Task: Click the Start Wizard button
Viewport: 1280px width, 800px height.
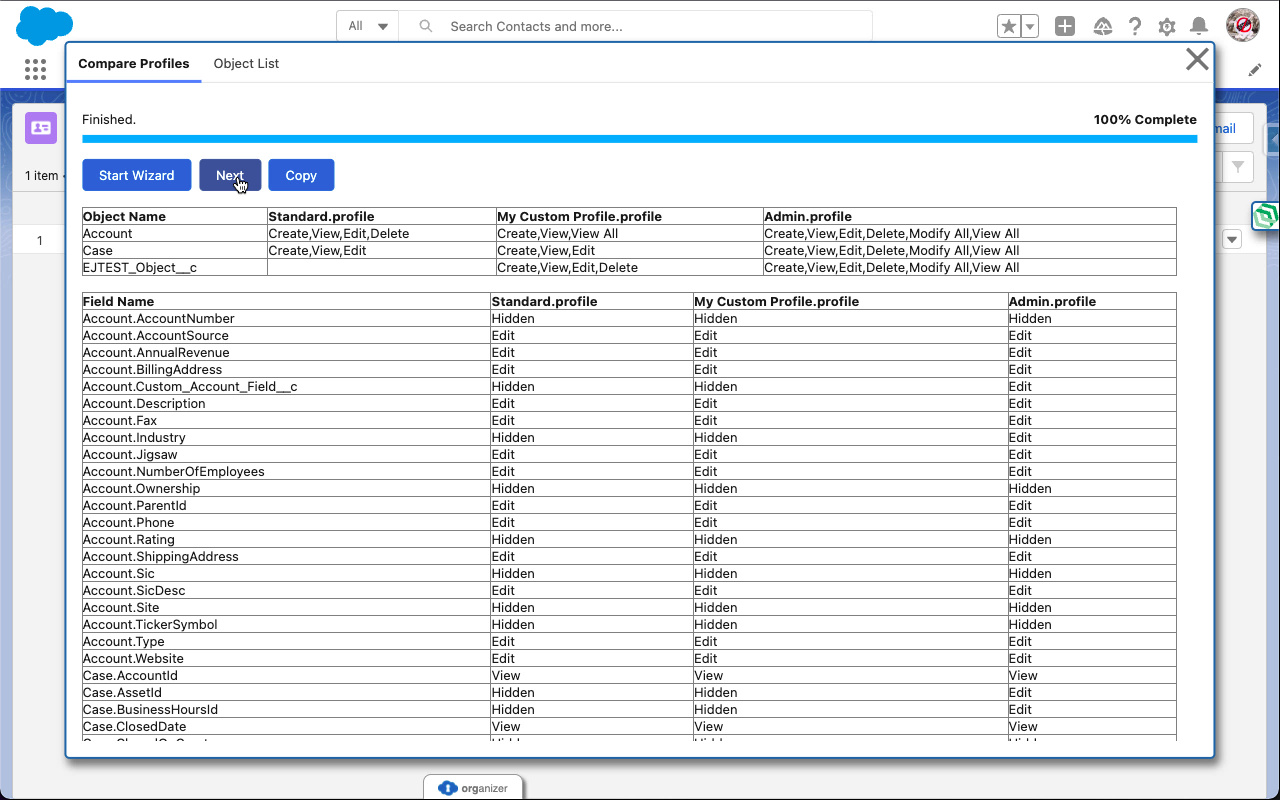Action: 137,175
